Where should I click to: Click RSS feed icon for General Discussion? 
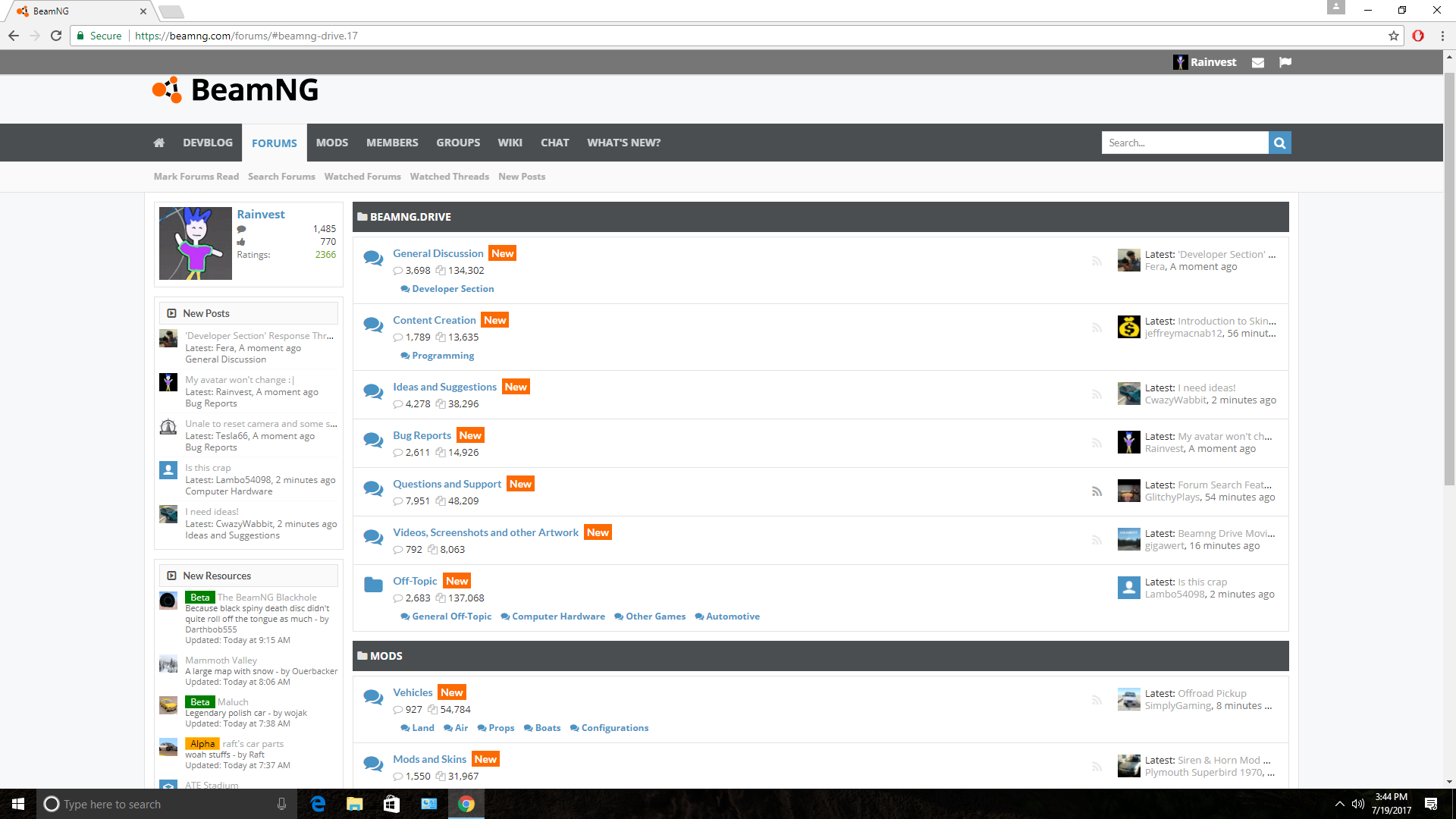pos(1097,261)
